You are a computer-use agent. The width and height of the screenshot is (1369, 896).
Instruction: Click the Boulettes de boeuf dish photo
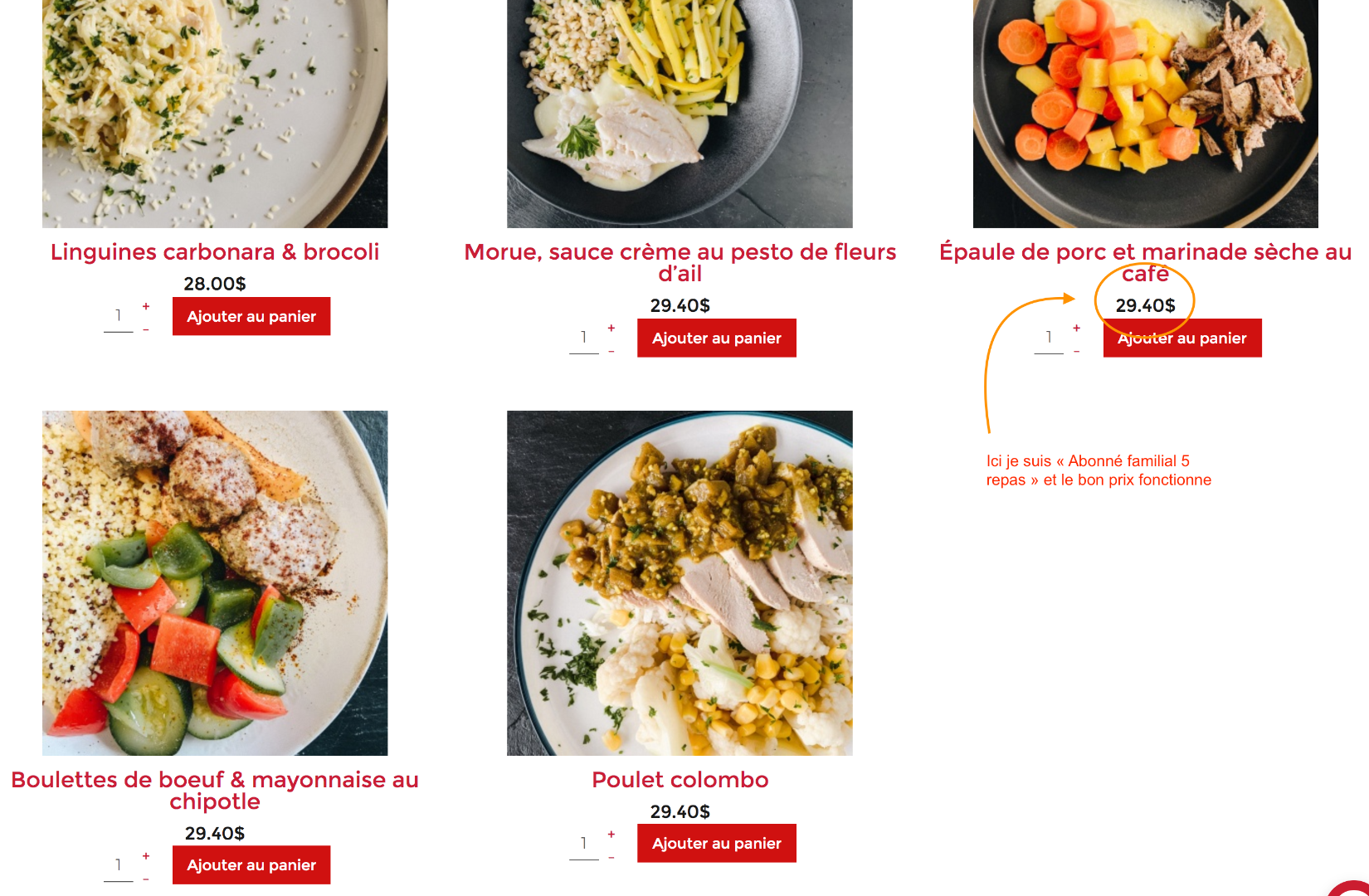pos(215,582)
